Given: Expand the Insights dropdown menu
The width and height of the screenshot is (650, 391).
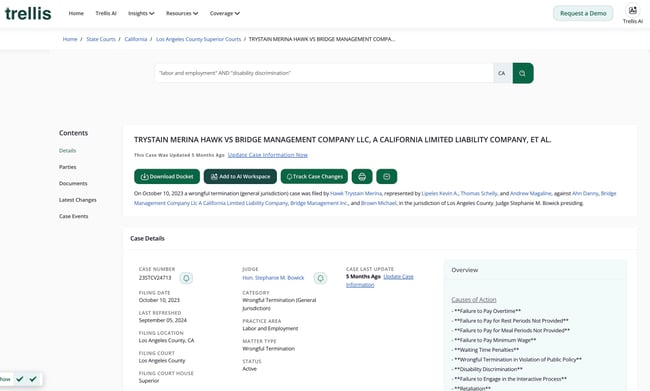Looking at the screenshot, I should pos(141,13).
